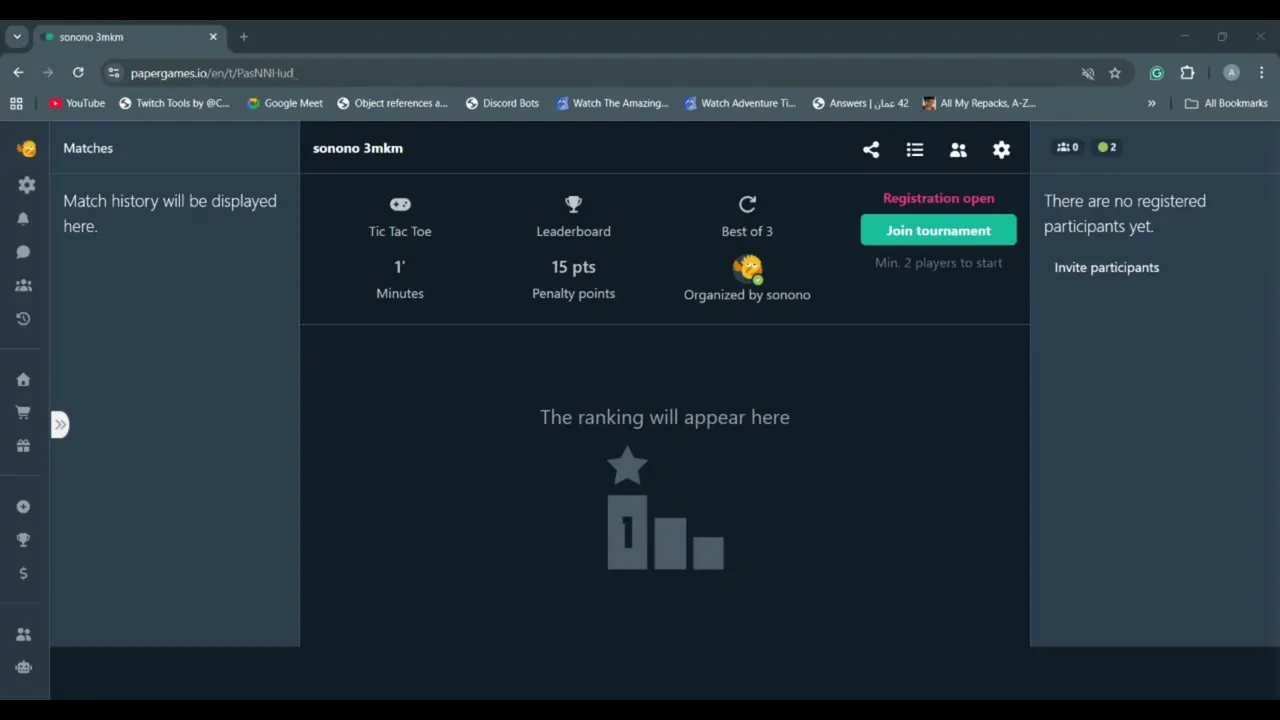Click the registered participants count badge
1280x720 pixels.
[x=1068, y=148]
